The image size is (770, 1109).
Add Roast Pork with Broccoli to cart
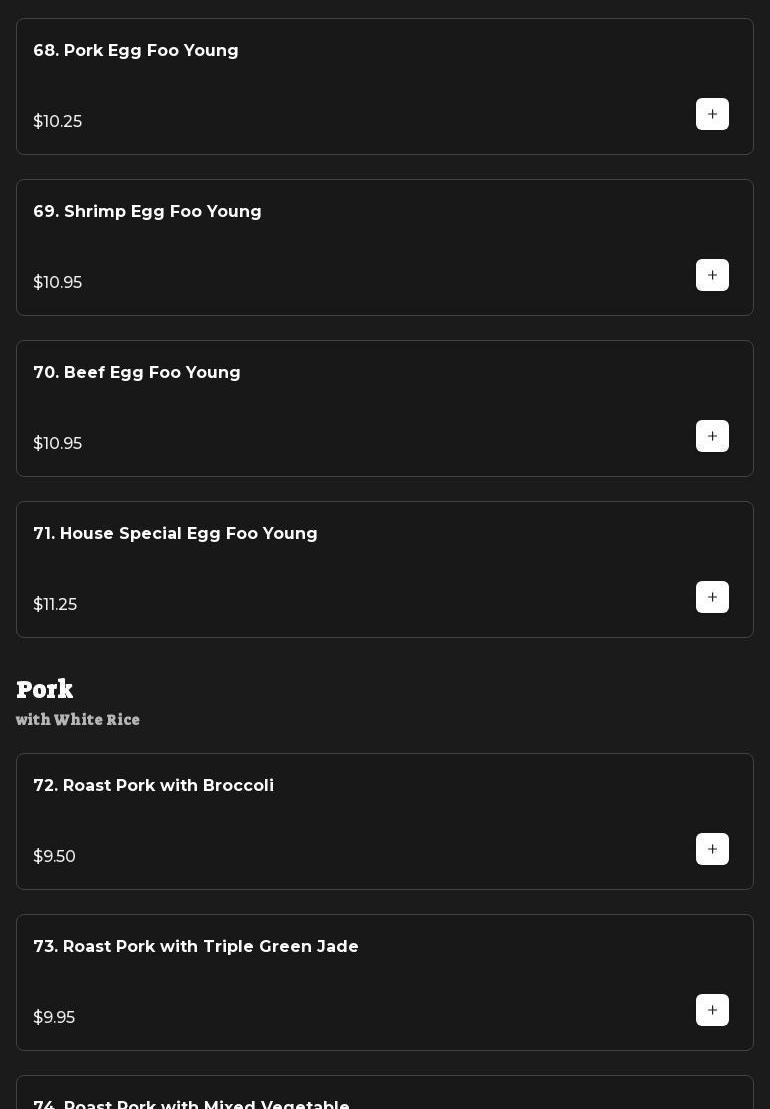[712, 849]
